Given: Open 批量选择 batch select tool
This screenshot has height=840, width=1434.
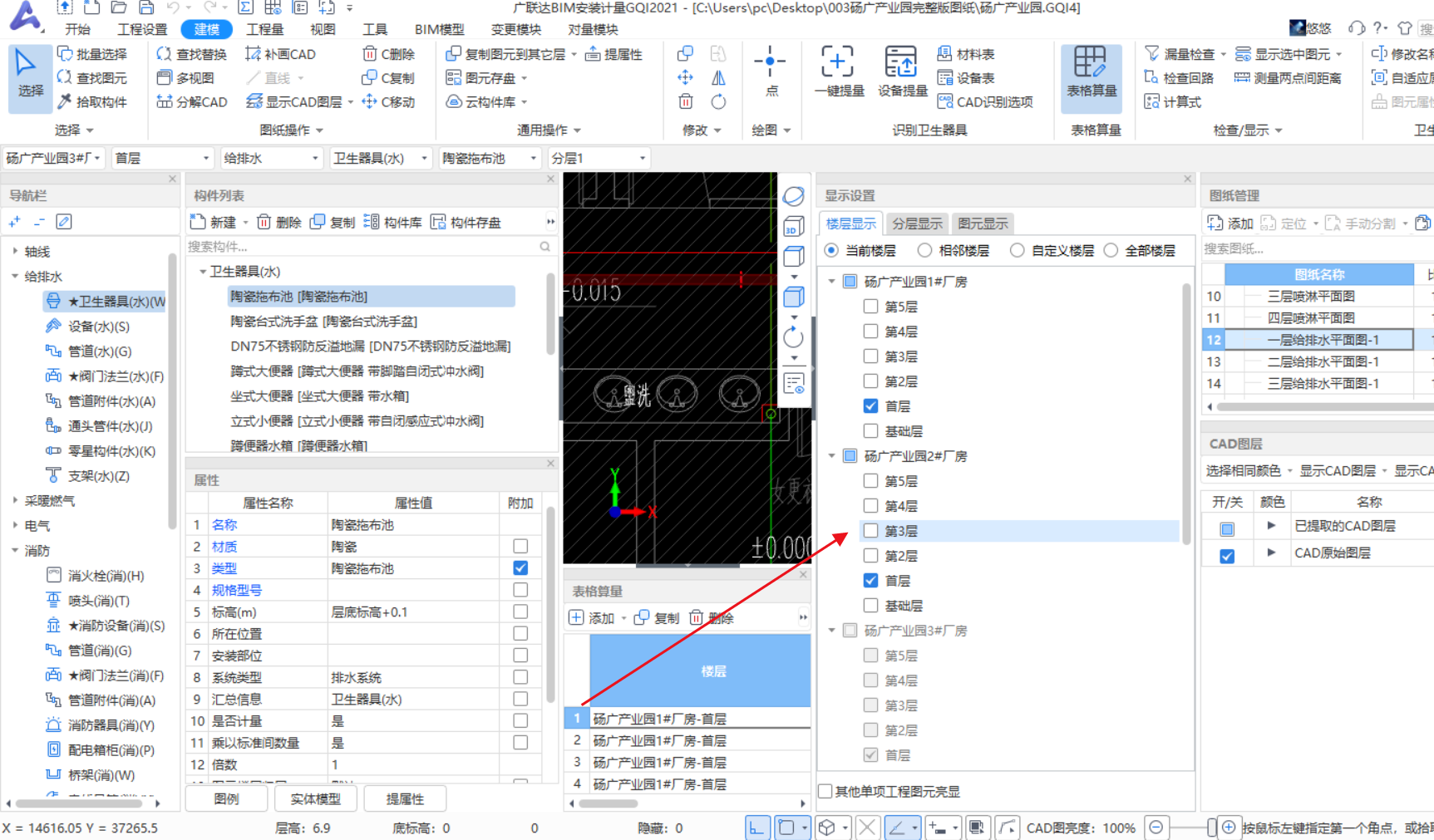Looking at the screenshot, I should [x=92, y=54].
